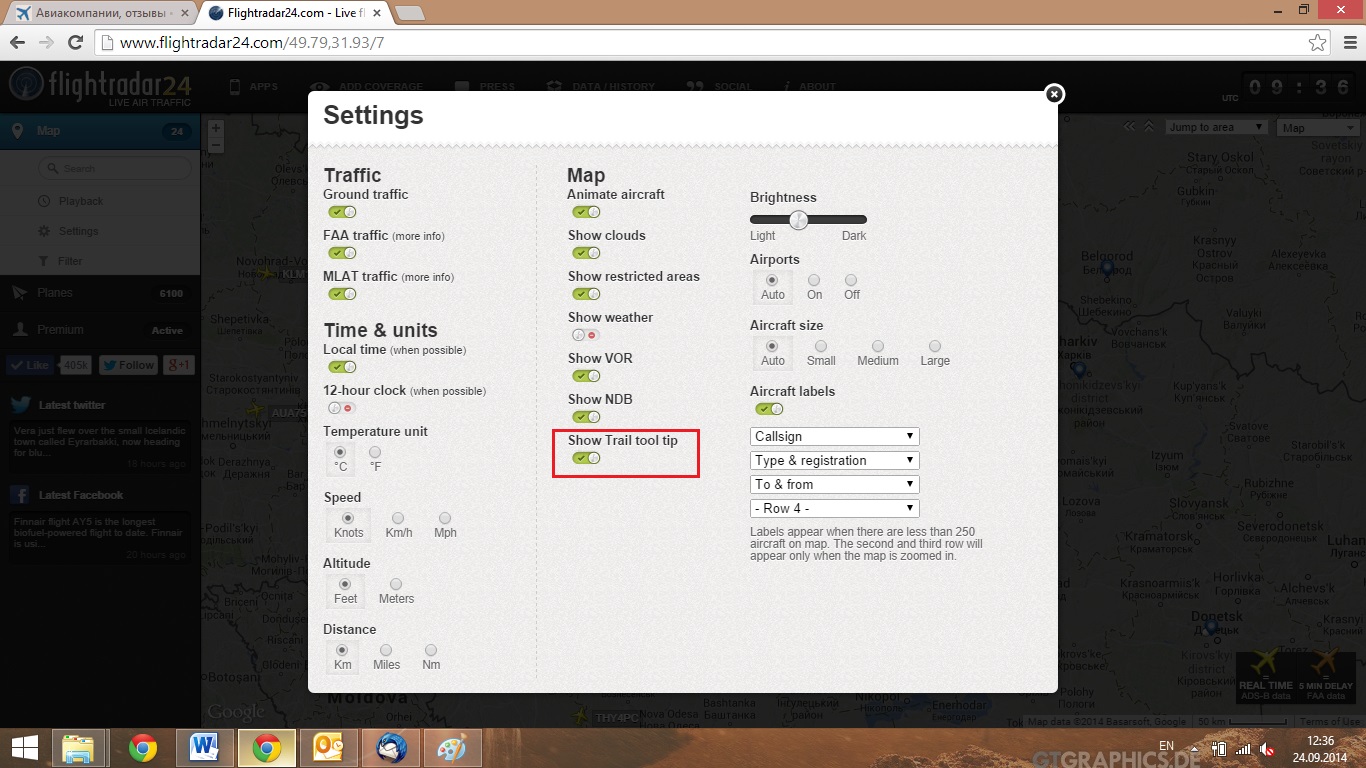Click the Google +1 icon in sidebar
Viewport: 1366px width, 768px height.
[179, 365]
